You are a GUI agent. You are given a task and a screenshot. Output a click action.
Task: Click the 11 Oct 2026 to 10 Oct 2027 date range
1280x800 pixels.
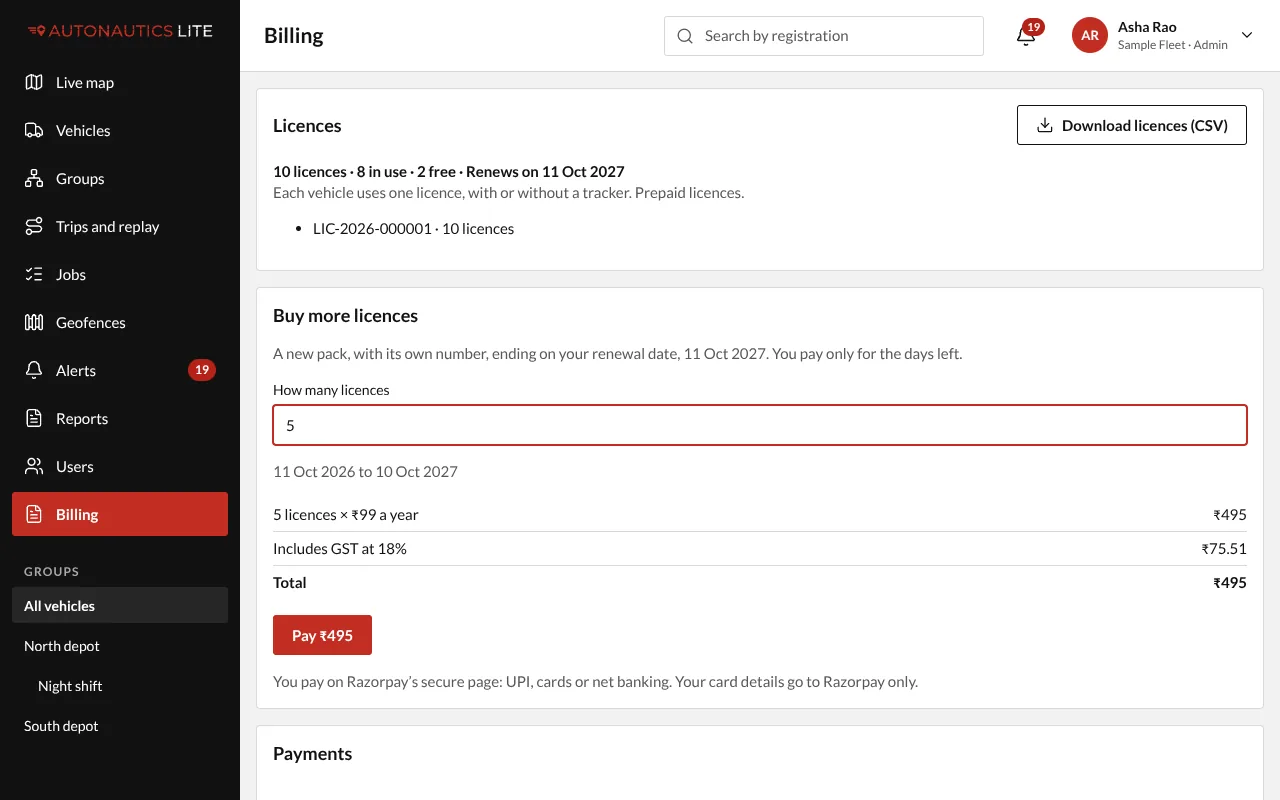click(365, 471)
